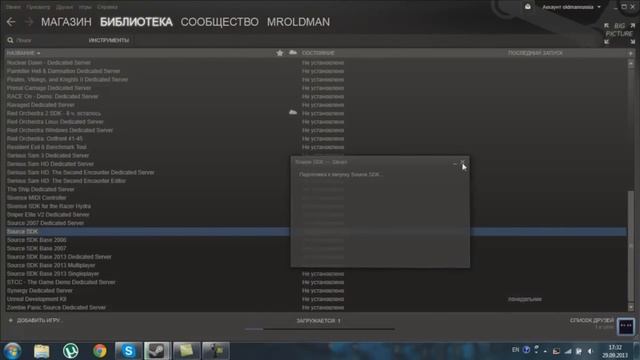Click the scrollbar down arrow
The height and width of the screenshot is (360, 640).
click(631, 307)
